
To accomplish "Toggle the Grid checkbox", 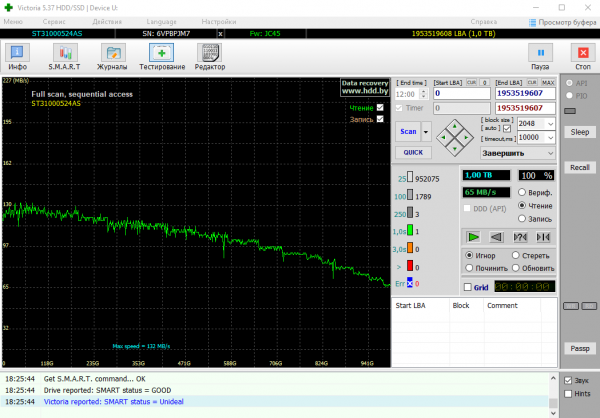I will coord(469,286).
